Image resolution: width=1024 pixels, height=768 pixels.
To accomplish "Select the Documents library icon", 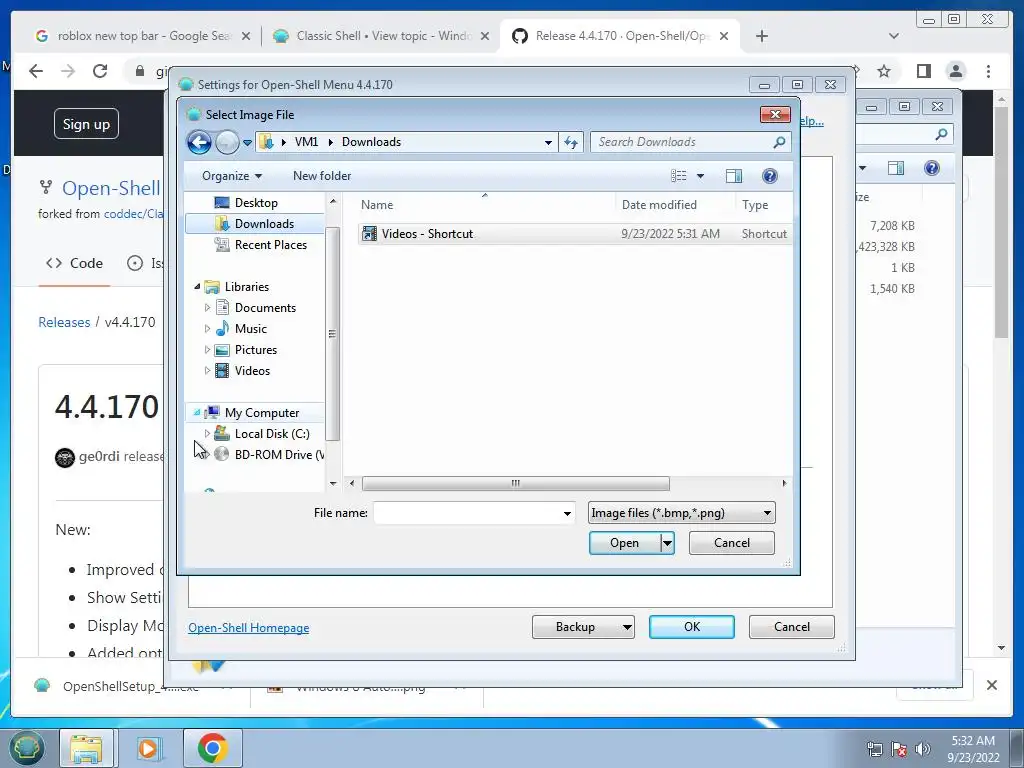I will (222, 308).
